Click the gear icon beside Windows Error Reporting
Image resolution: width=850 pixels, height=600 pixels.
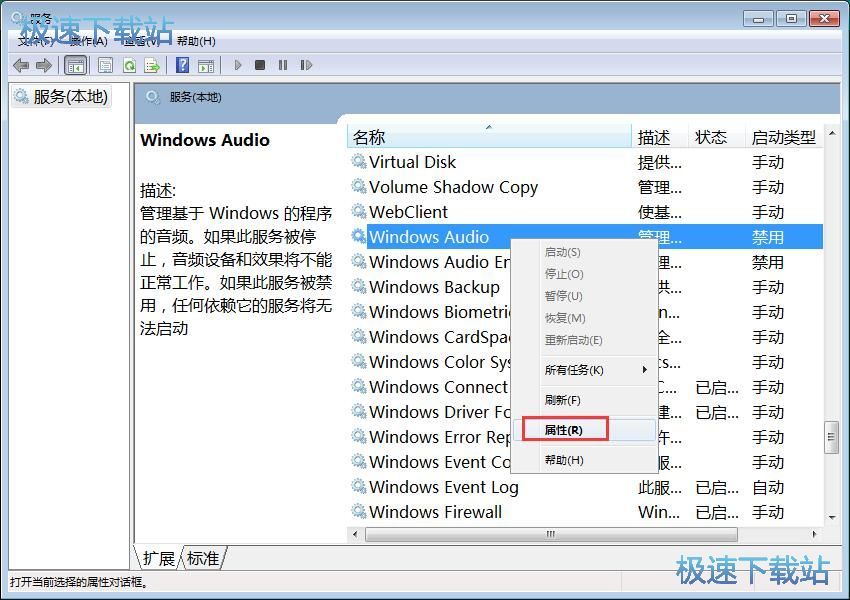pos(359,436)
